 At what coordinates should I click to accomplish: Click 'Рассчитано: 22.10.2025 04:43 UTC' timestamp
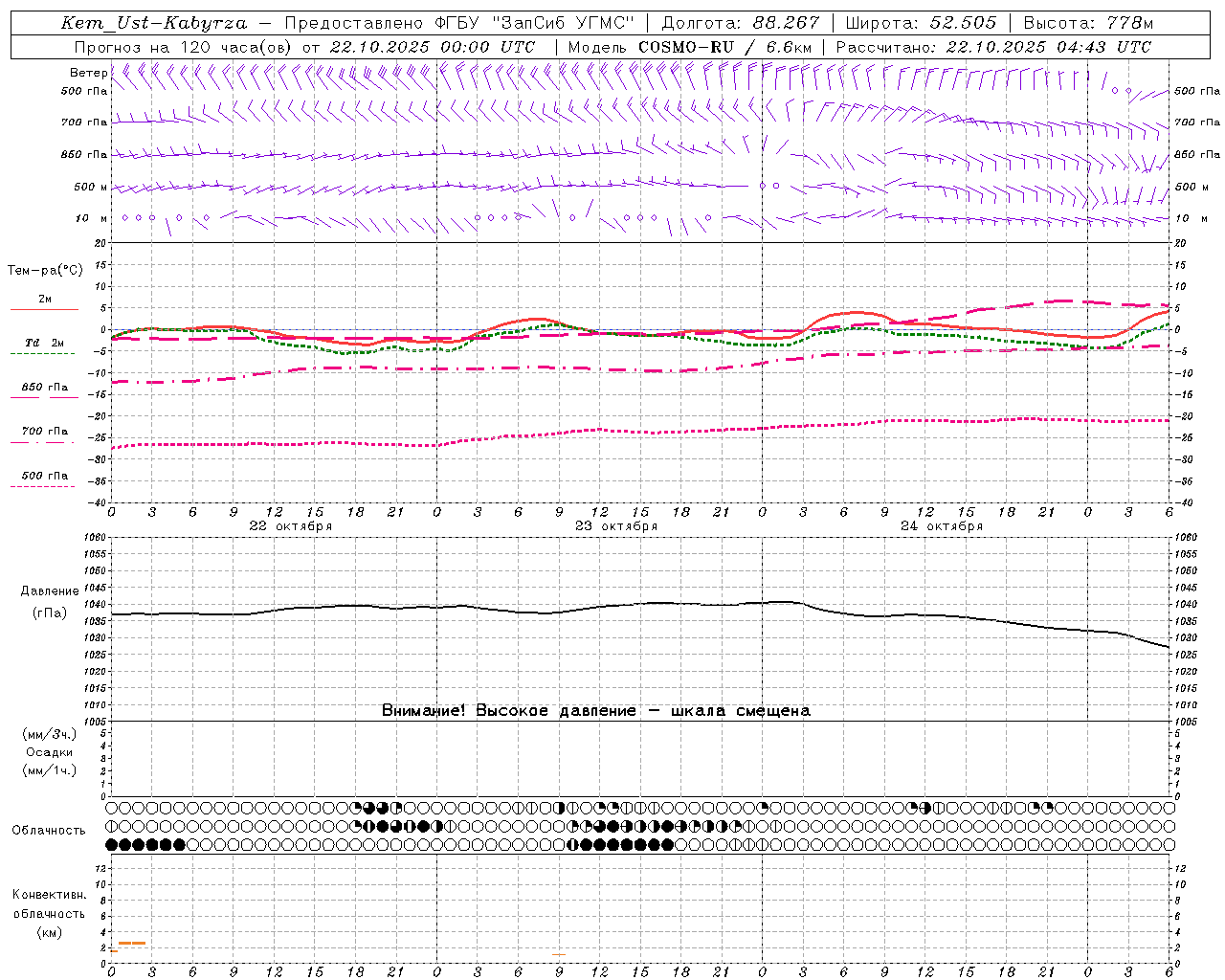993,47
